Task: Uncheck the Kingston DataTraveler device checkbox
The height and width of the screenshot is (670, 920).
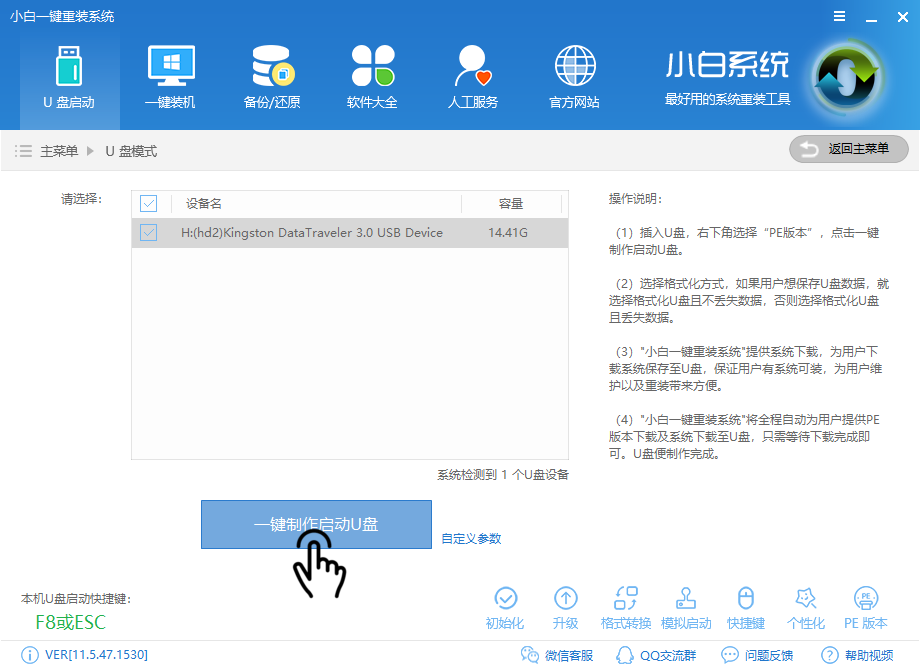Action: tap(149, 232)
